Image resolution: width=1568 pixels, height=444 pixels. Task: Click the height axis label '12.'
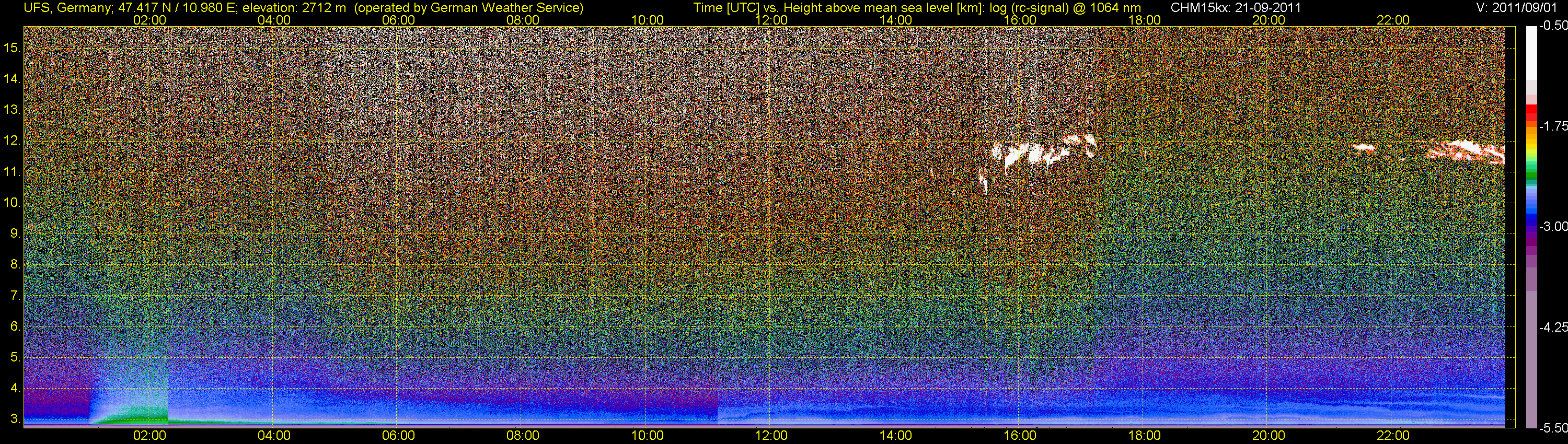click(12, 141)
